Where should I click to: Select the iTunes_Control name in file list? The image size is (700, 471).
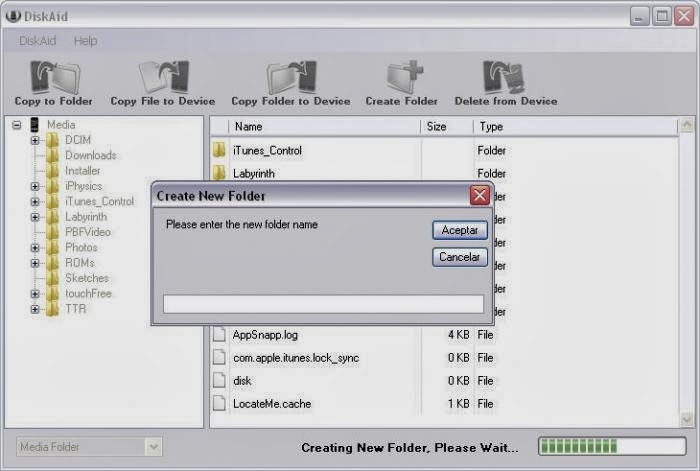pyautogui.click(x=267, y=150)
